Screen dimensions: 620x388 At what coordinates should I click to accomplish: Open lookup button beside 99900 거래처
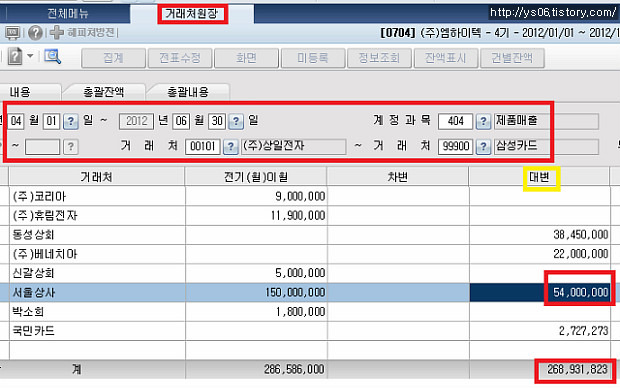[483, 146]
